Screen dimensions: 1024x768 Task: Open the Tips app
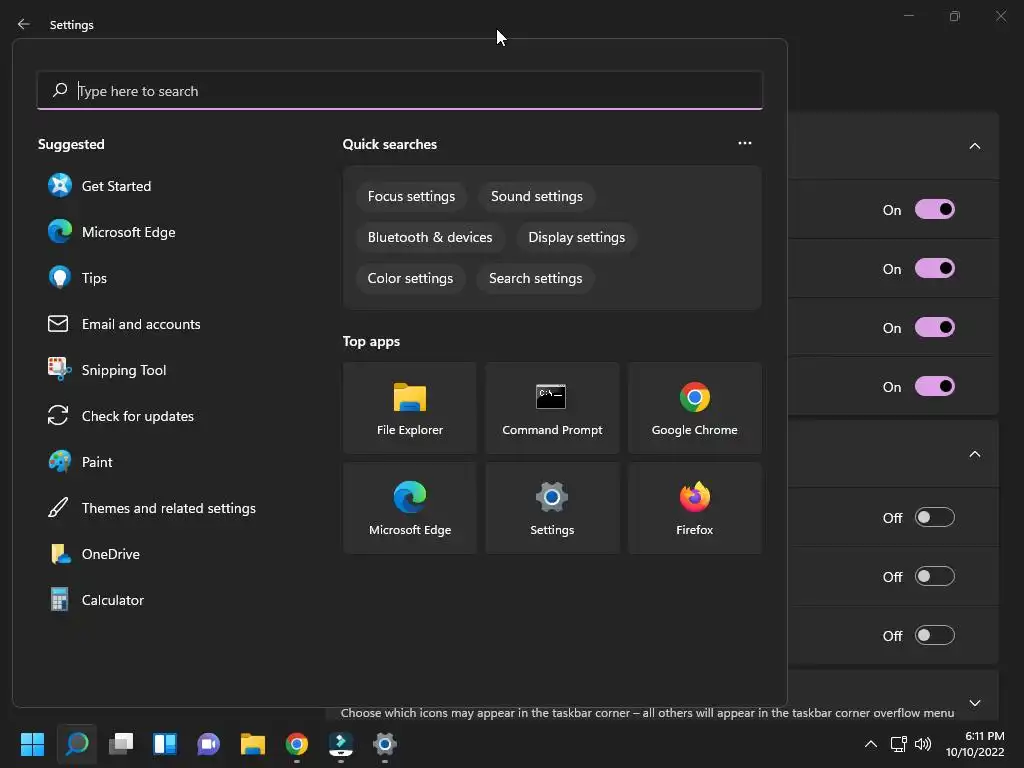pyautogui.click(x=77, y=278)
